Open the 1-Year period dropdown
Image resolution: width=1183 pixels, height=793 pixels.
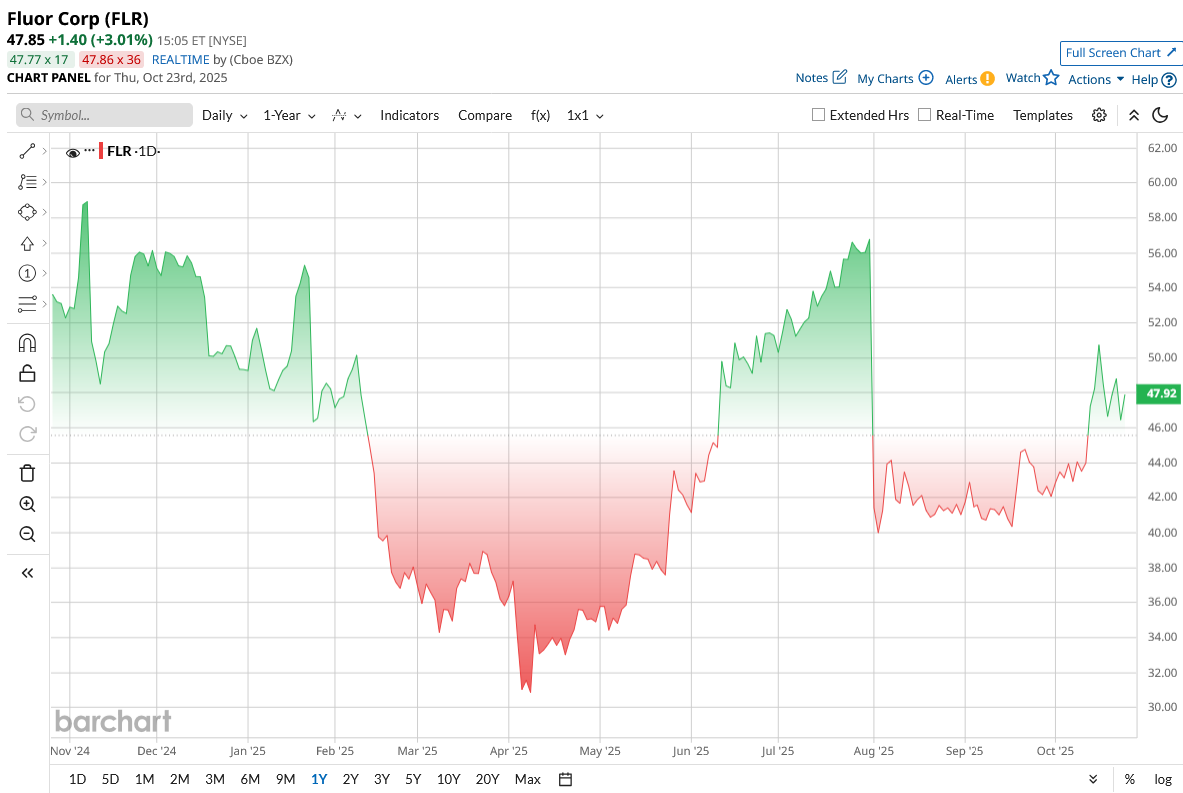pos(289,115)
